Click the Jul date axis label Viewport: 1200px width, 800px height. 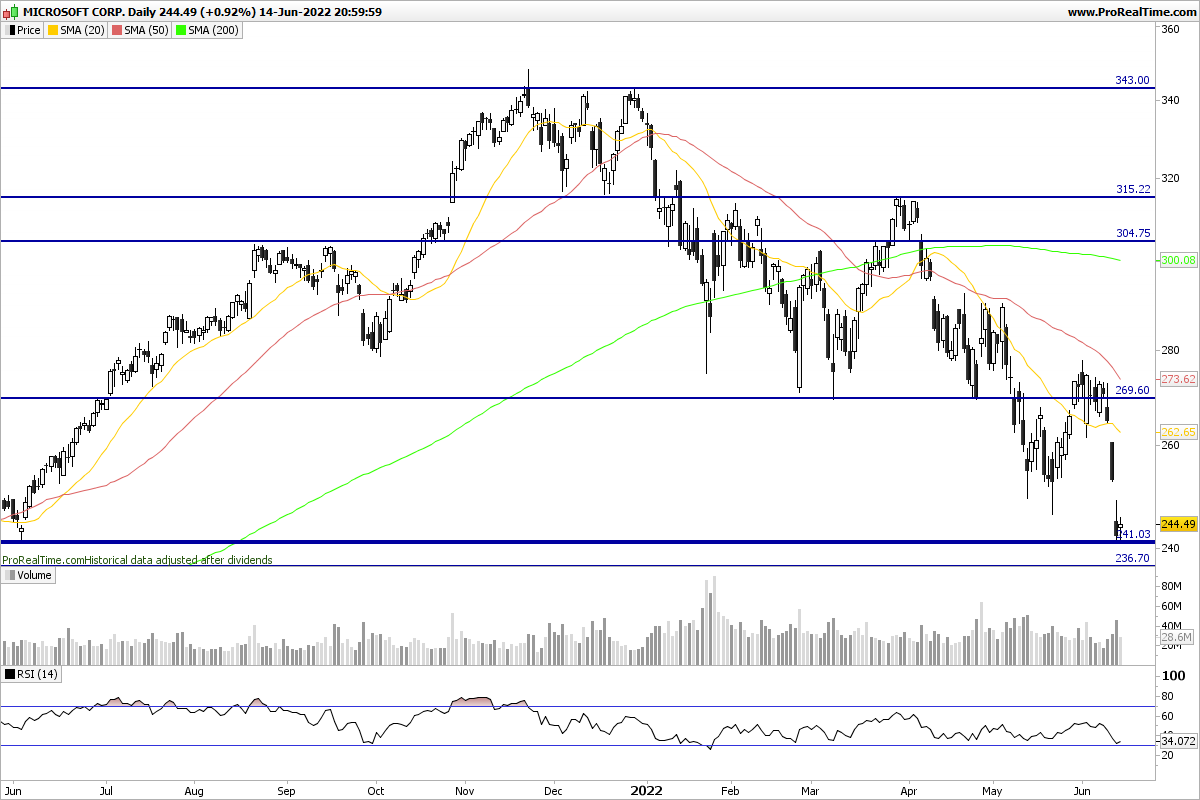coord(105,788)
